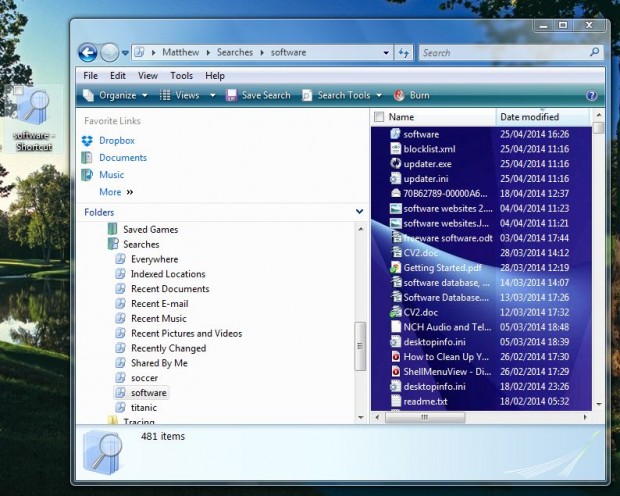The image size is (620, 496).
Task: Toggle the select-all checkbox by Name
Action: 379,117
